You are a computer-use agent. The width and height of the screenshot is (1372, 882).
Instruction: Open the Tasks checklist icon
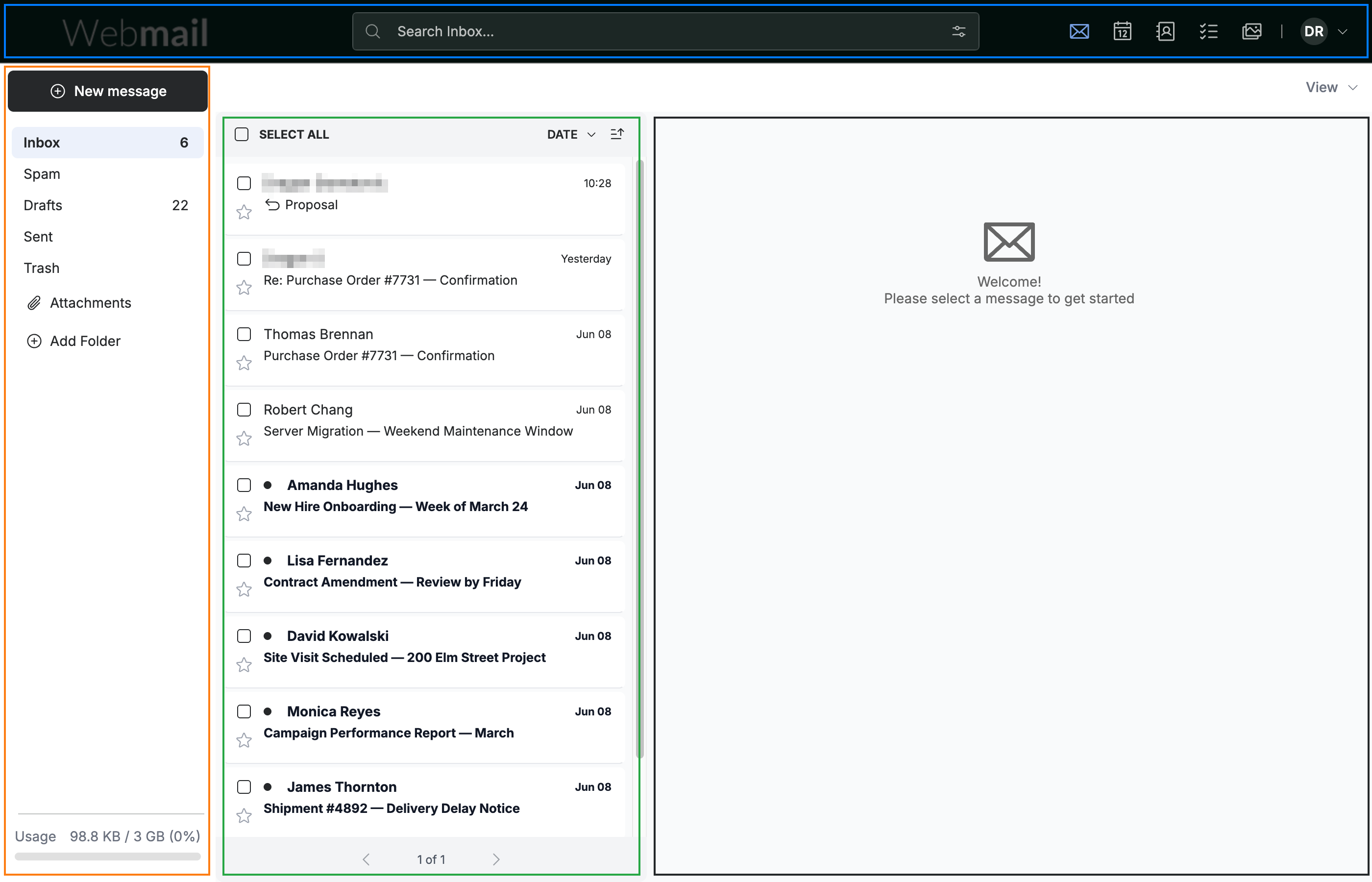coord(1208,31)
